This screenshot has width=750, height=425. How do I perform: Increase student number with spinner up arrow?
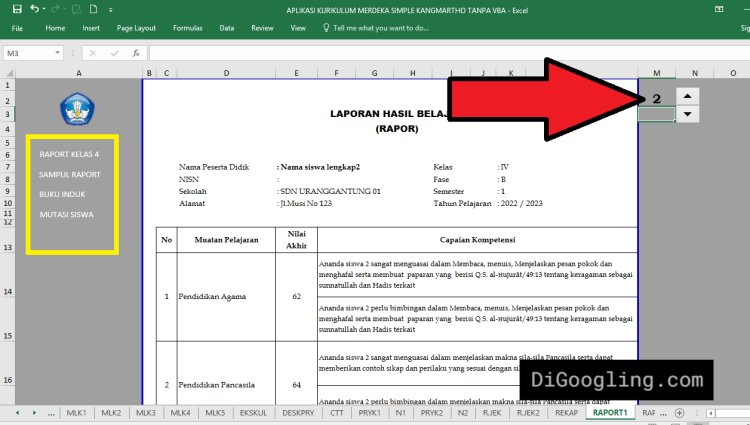pyautogui.click(x=688, y=96)
